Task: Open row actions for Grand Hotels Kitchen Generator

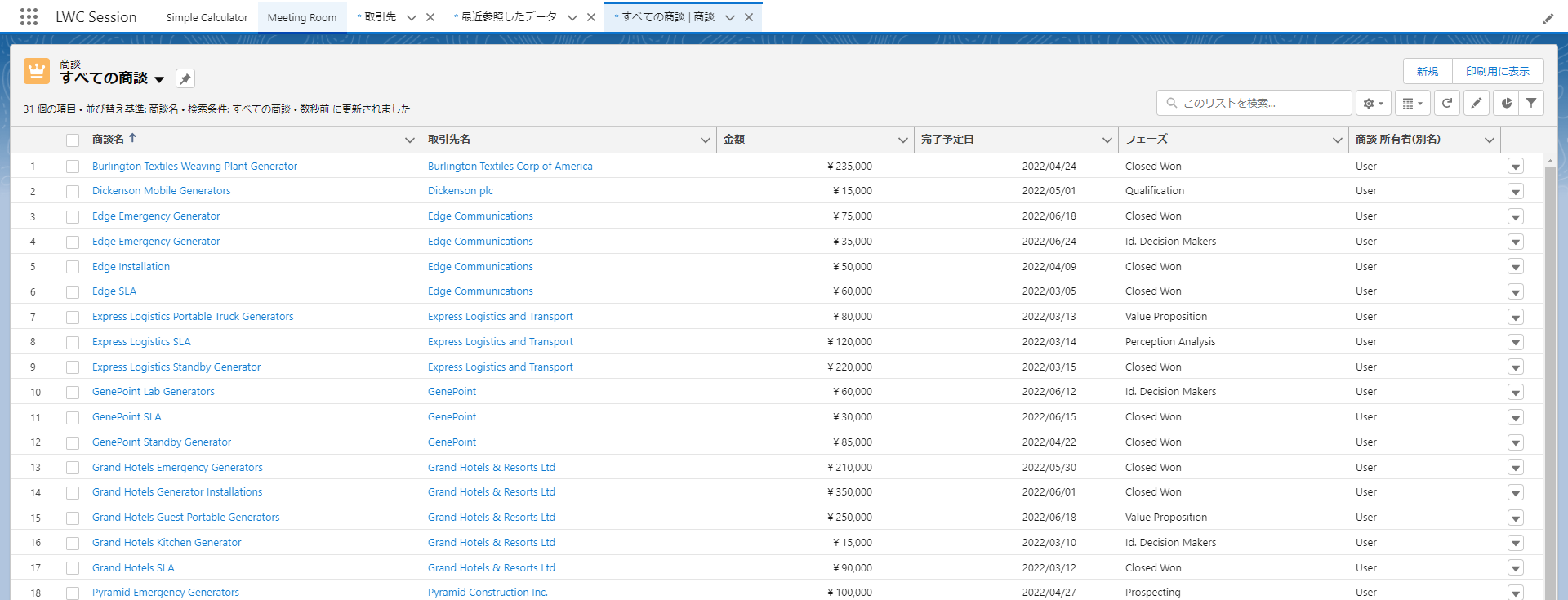Action: click(x=1516, y=543)
